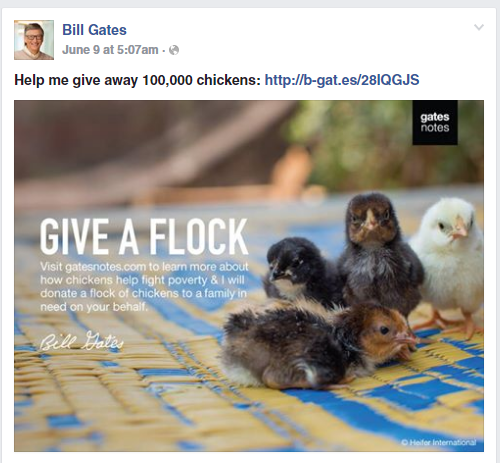Click the GIVE A FLOCK headline
This screenshot has height=463, width=500.
[x=144, y=237]
